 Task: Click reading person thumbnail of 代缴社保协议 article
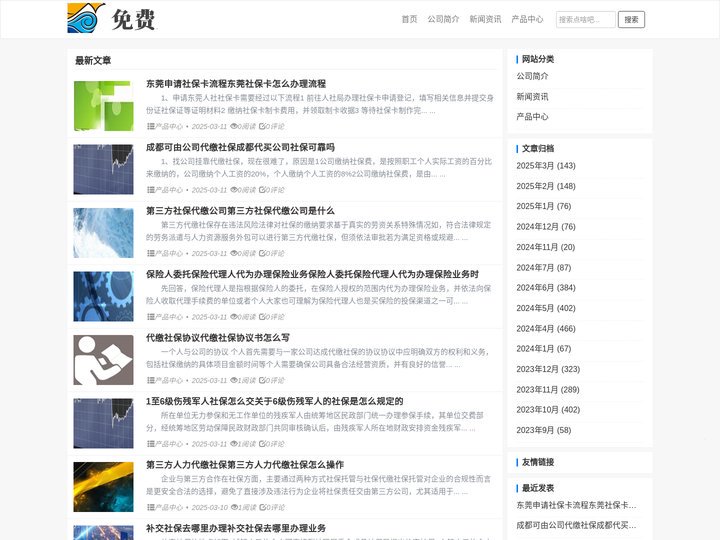click(x=103, y=360)
